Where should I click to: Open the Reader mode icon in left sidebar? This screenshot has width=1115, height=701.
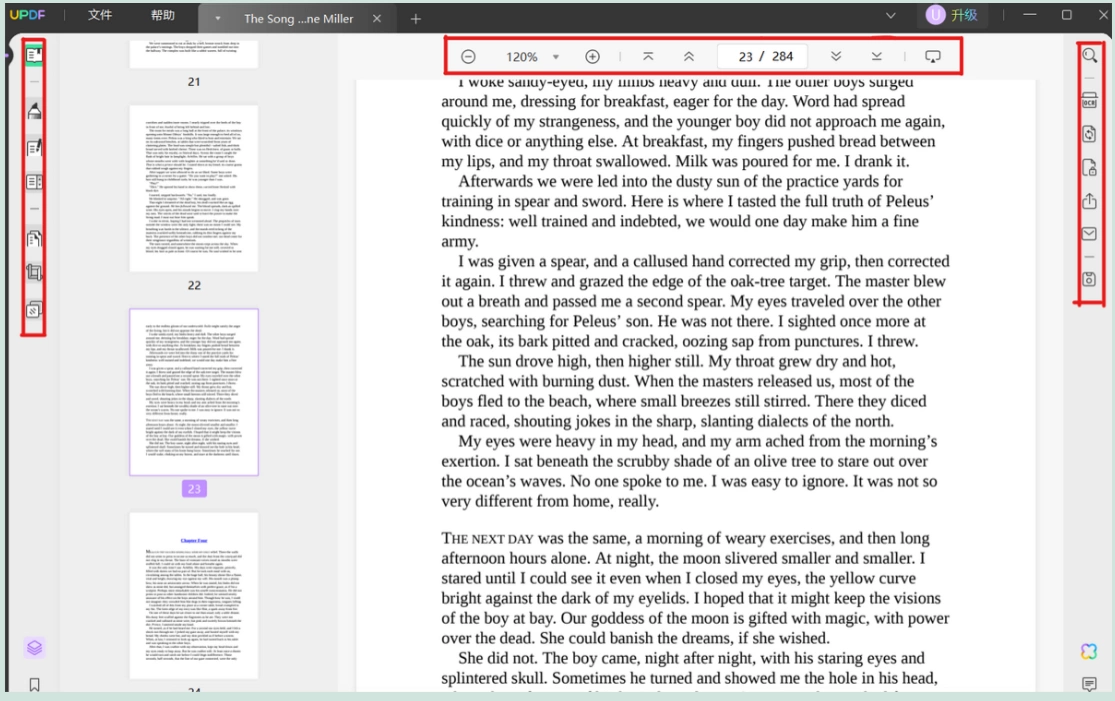click(34, 55)
